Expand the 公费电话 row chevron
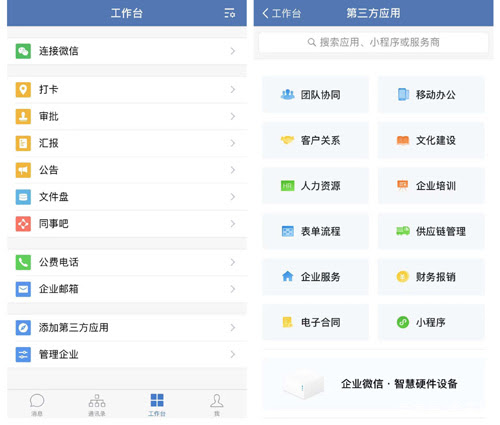500x425 pixels. pos(233,262)
